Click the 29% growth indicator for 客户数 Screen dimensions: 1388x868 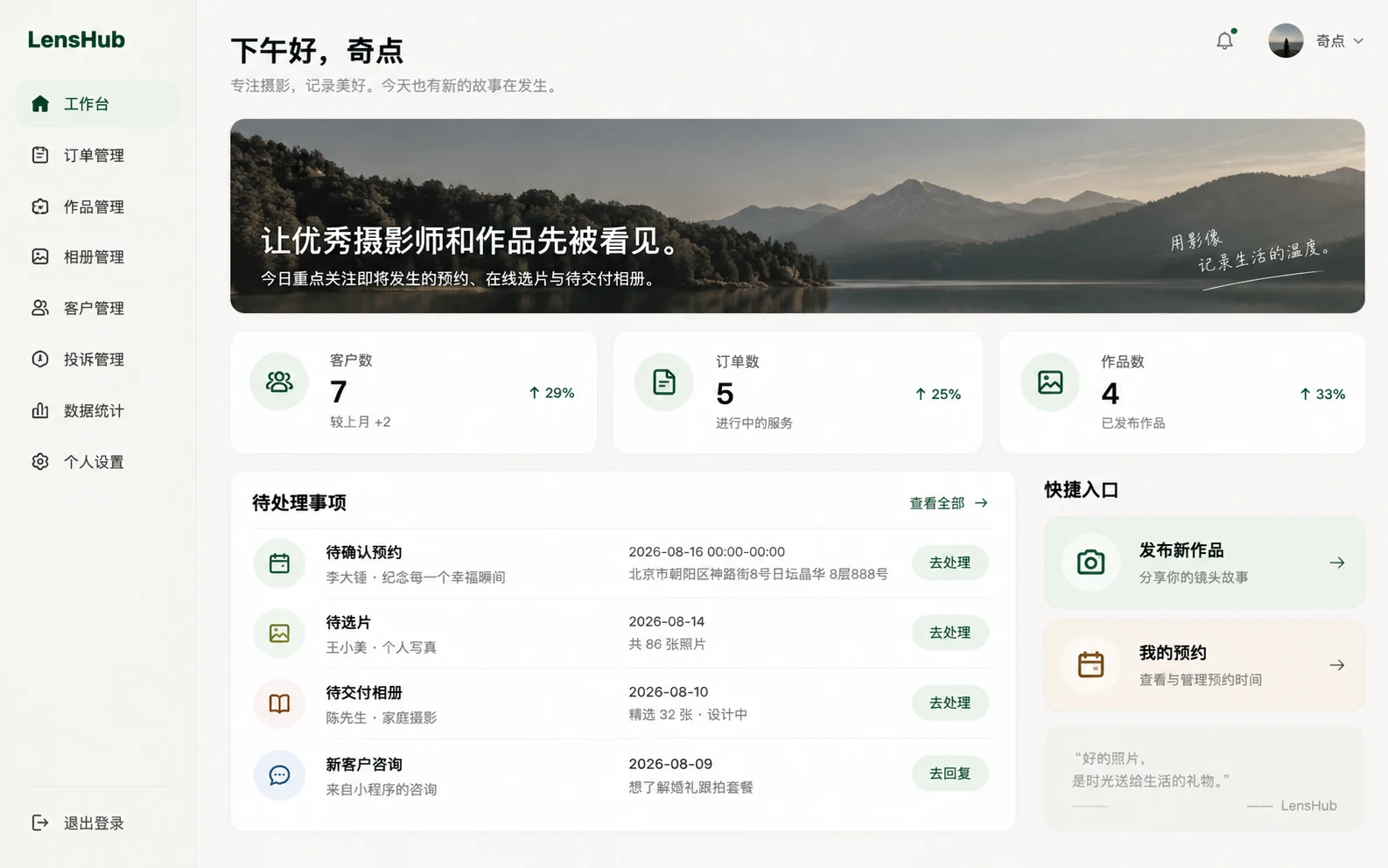coord(551,393)
